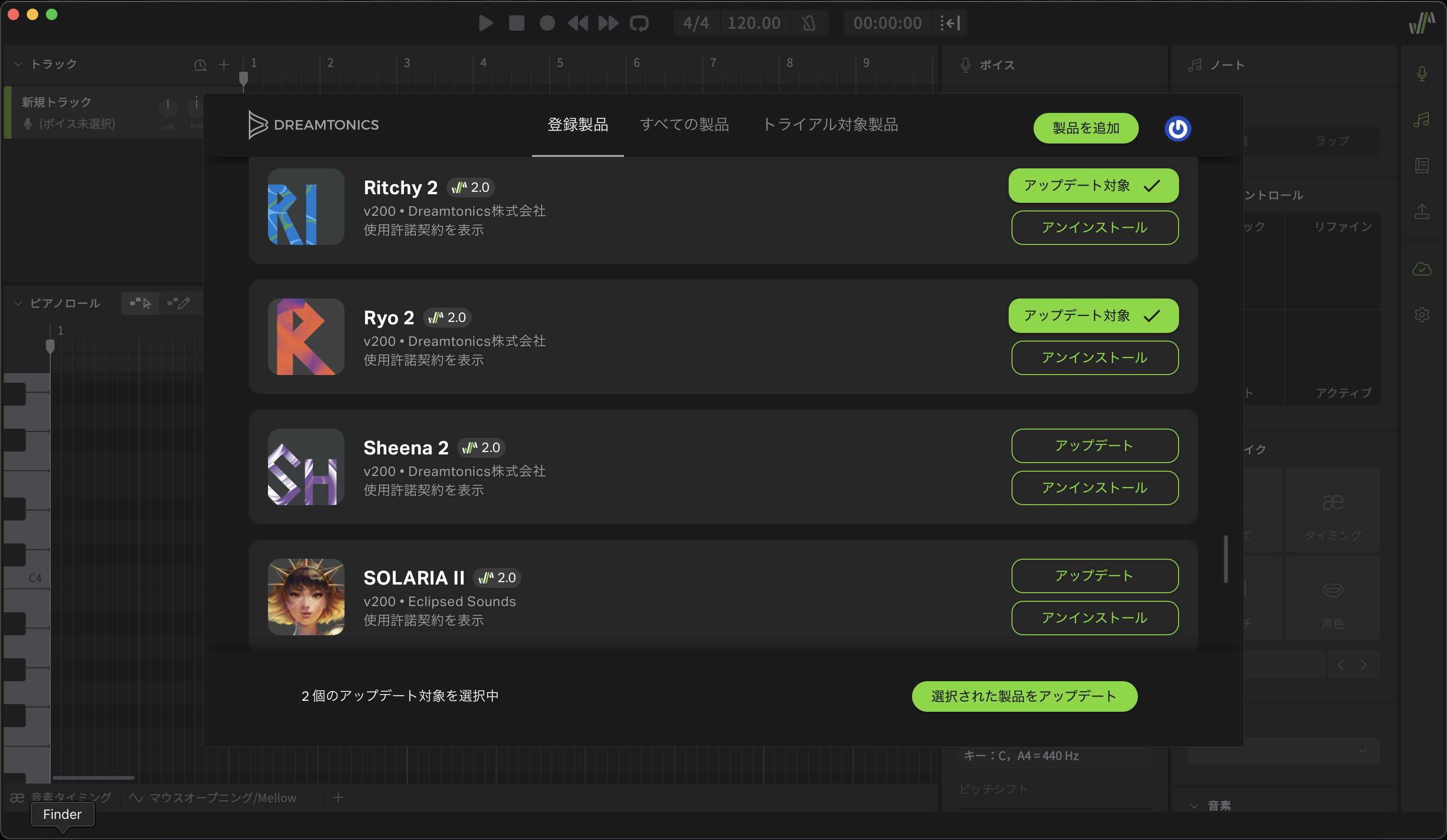Viewport: 1447px width, 840px height.
Task: Switch to the すべての製品 tab
Action: (684, 124)
